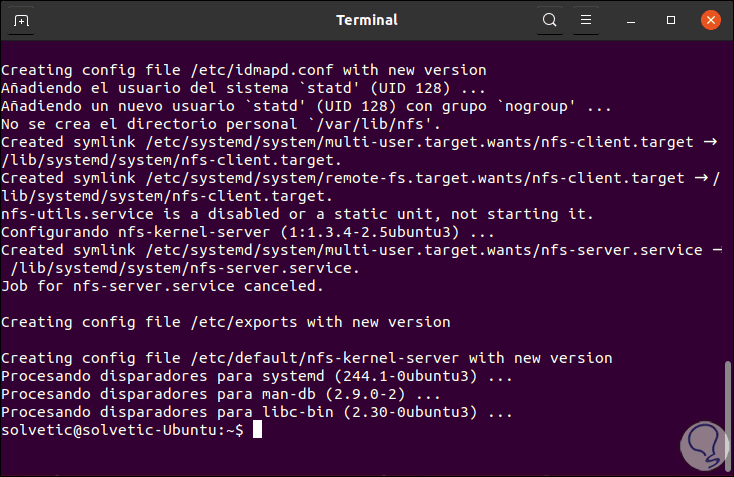
Task: Click the search icon in the header
Action: pyautogui.click(x=549, y=20)
